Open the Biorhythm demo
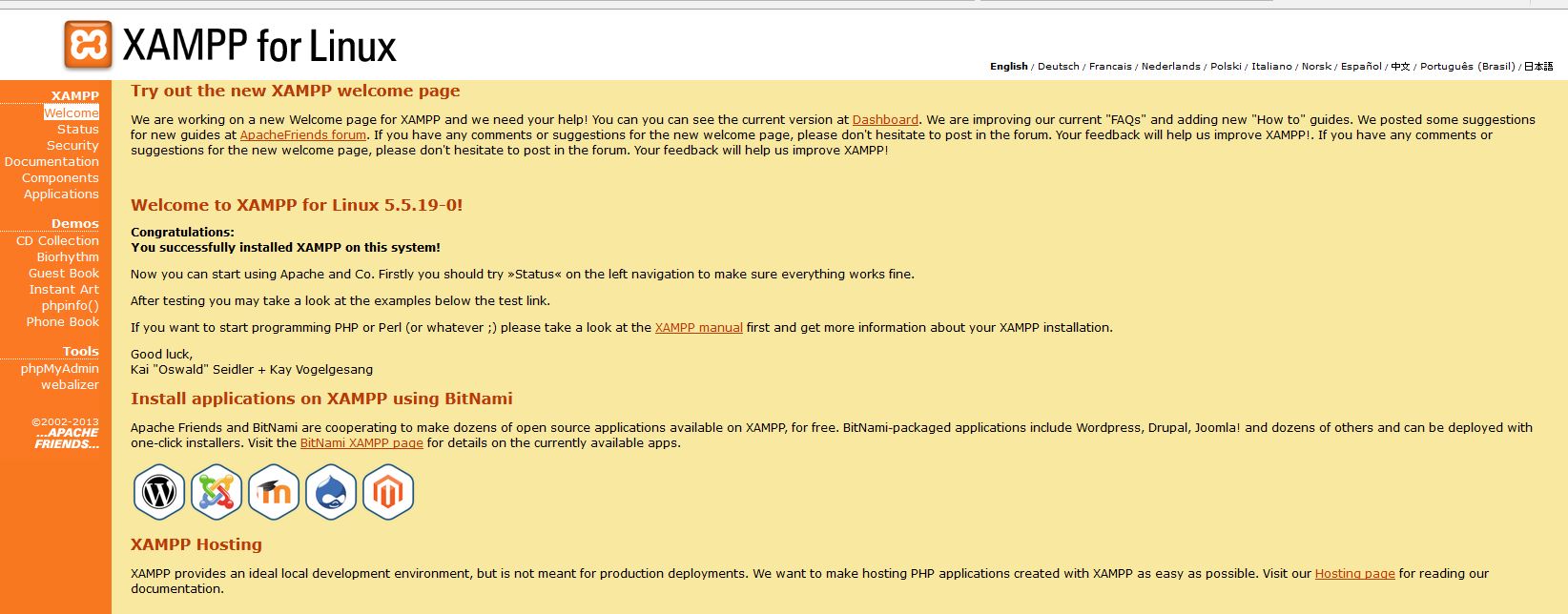 [68, 256]
